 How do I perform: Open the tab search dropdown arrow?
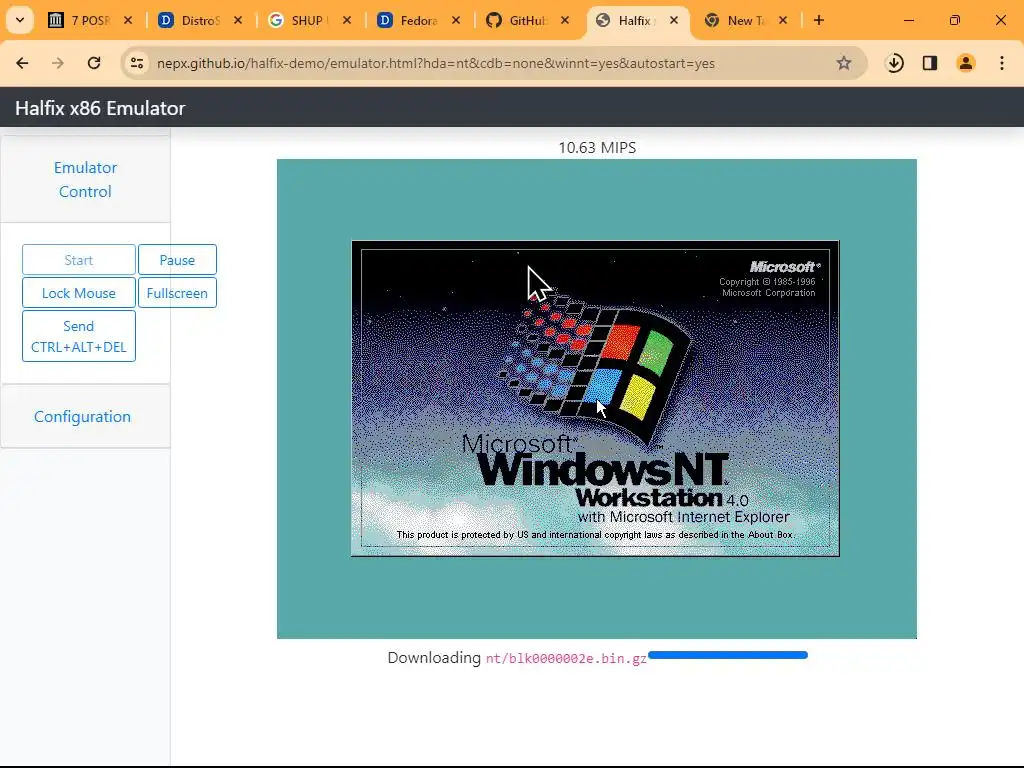pyautogui.click(x=20, y=20)
